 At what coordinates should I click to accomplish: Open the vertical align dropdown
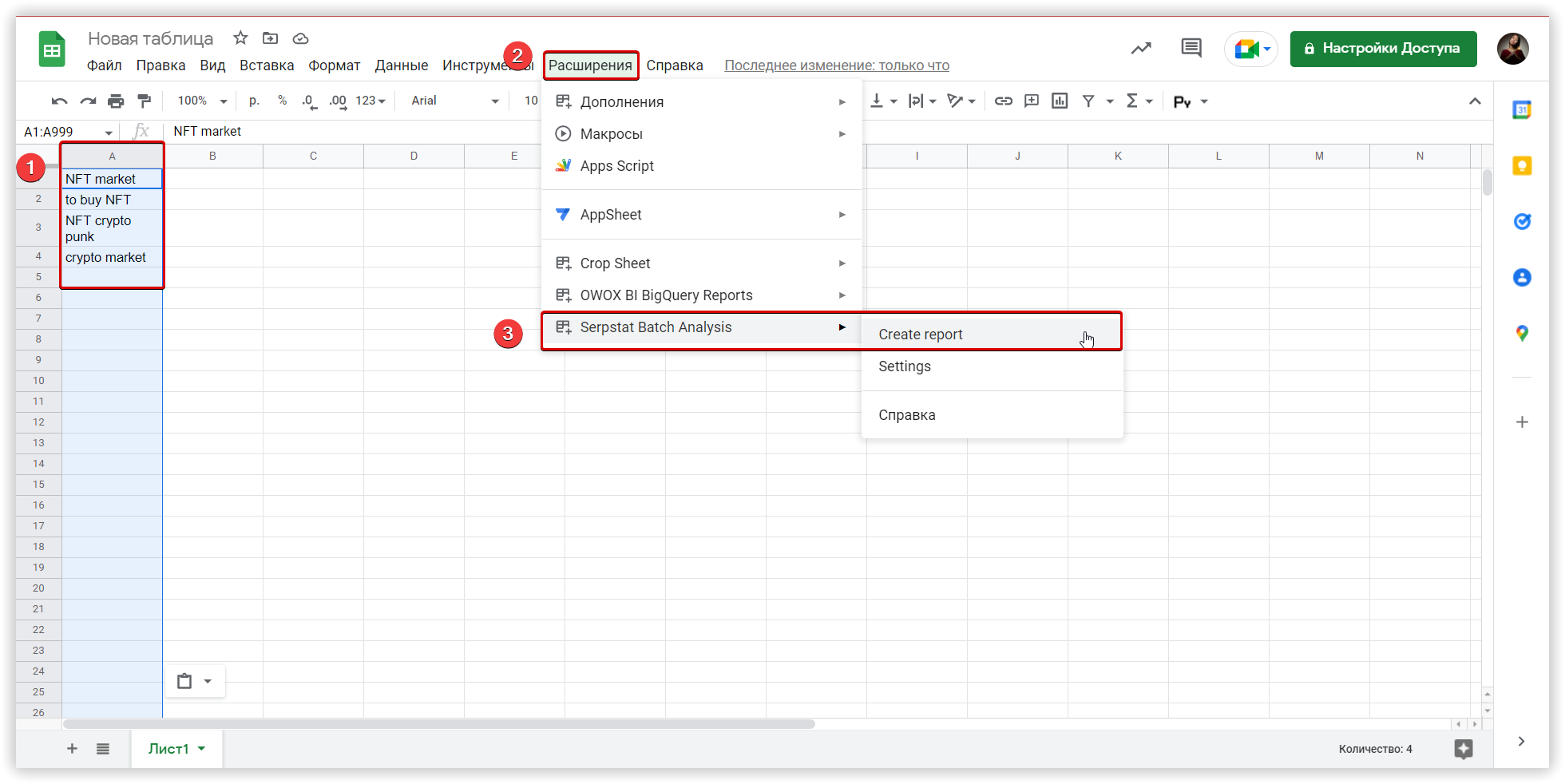point(883,101)
